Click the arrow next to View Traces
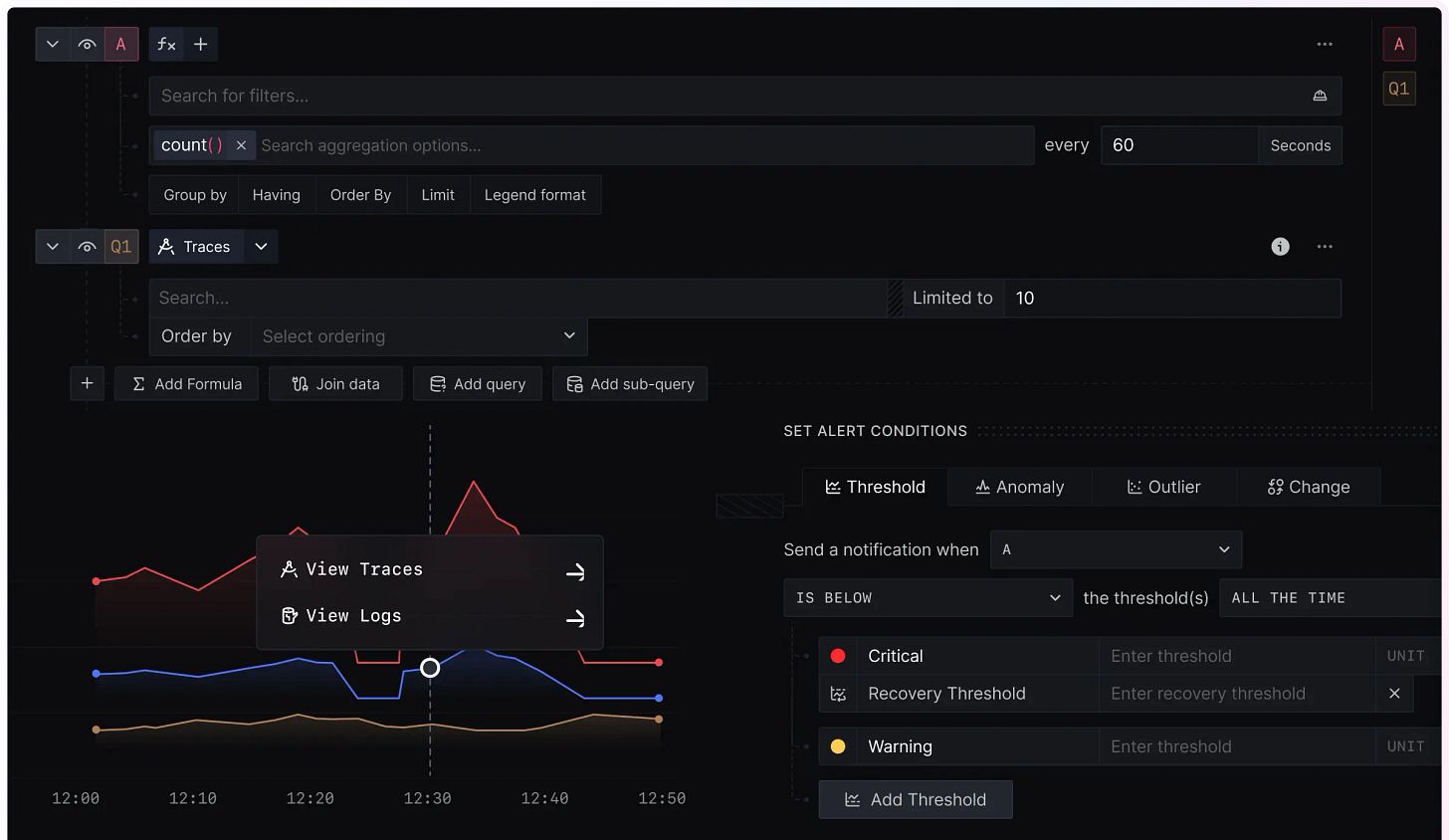 (575, 572)
